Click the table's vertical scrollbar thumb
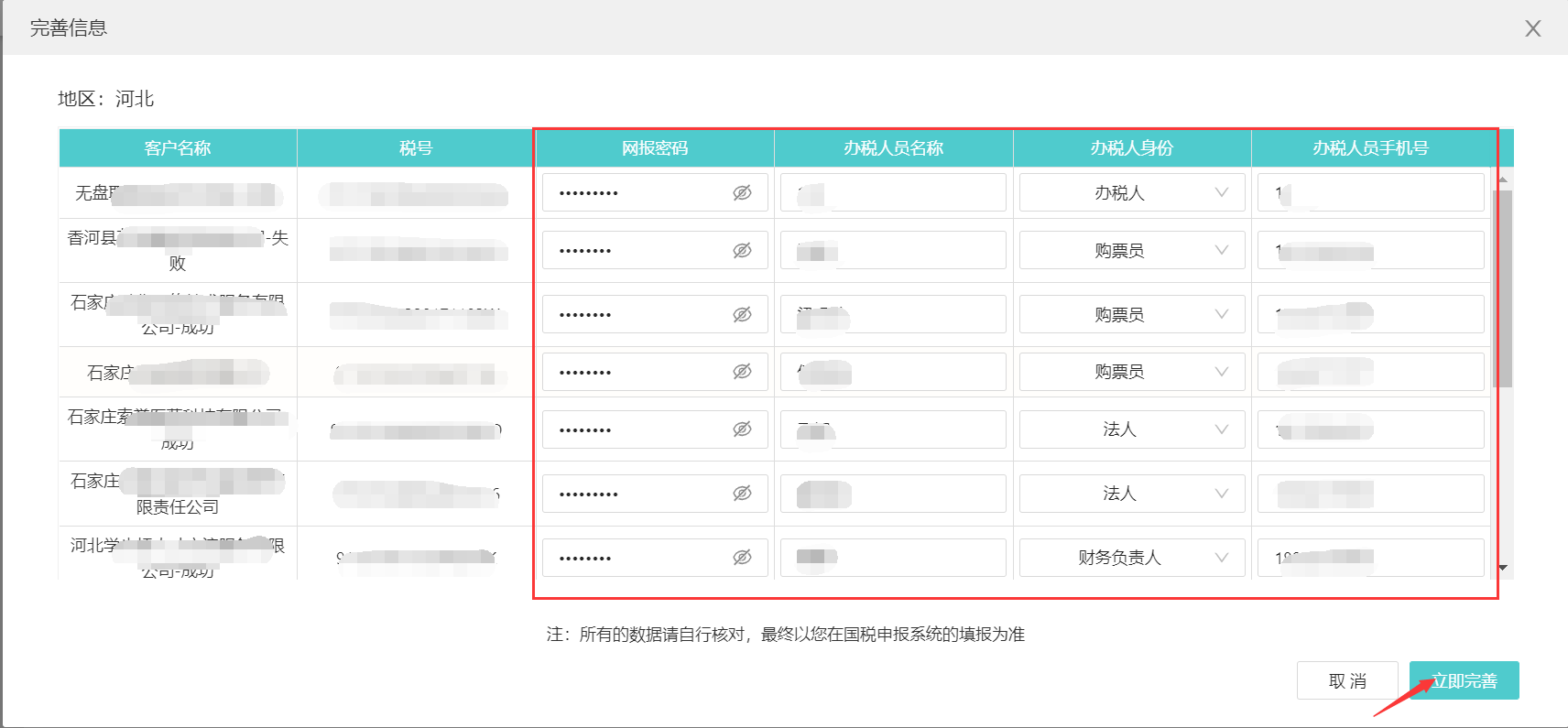The height and width of the screenshot is (728, 1568). pyautogui.click(x=1503, y=288)
